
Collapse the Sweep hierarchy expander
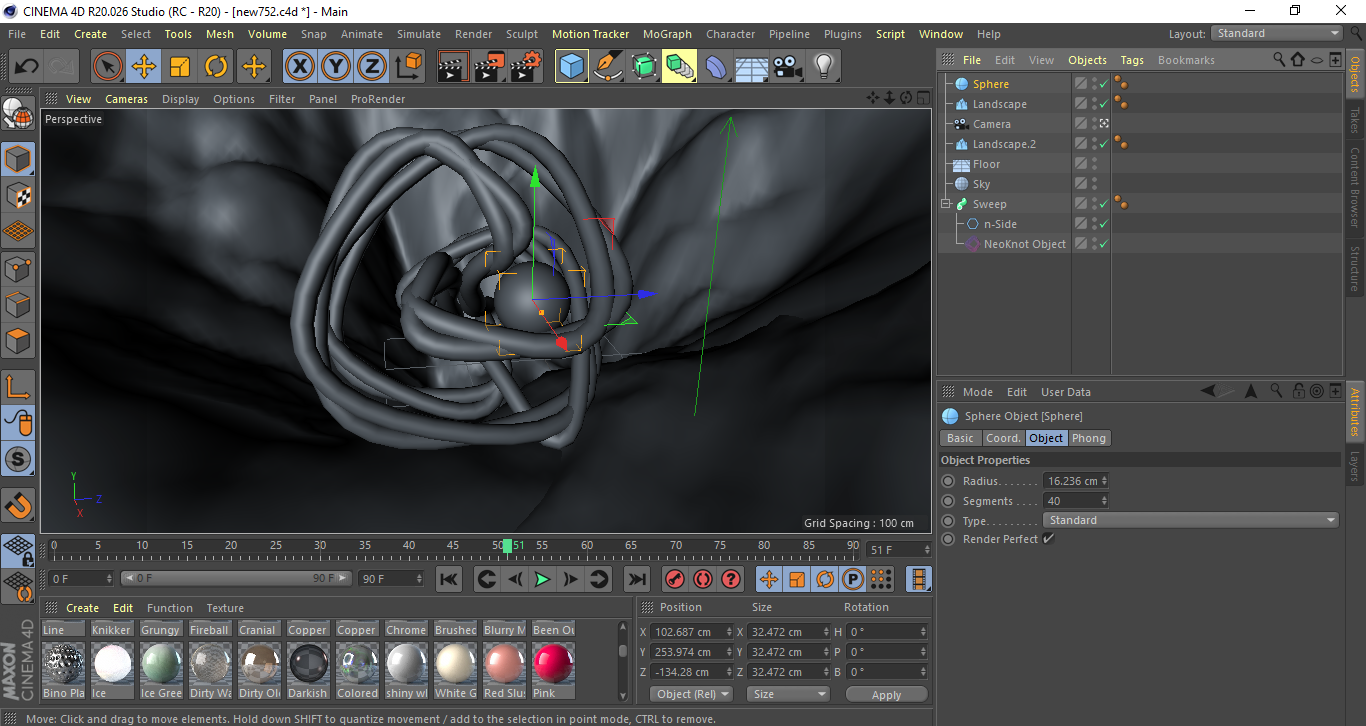click(x=945, y=203)
